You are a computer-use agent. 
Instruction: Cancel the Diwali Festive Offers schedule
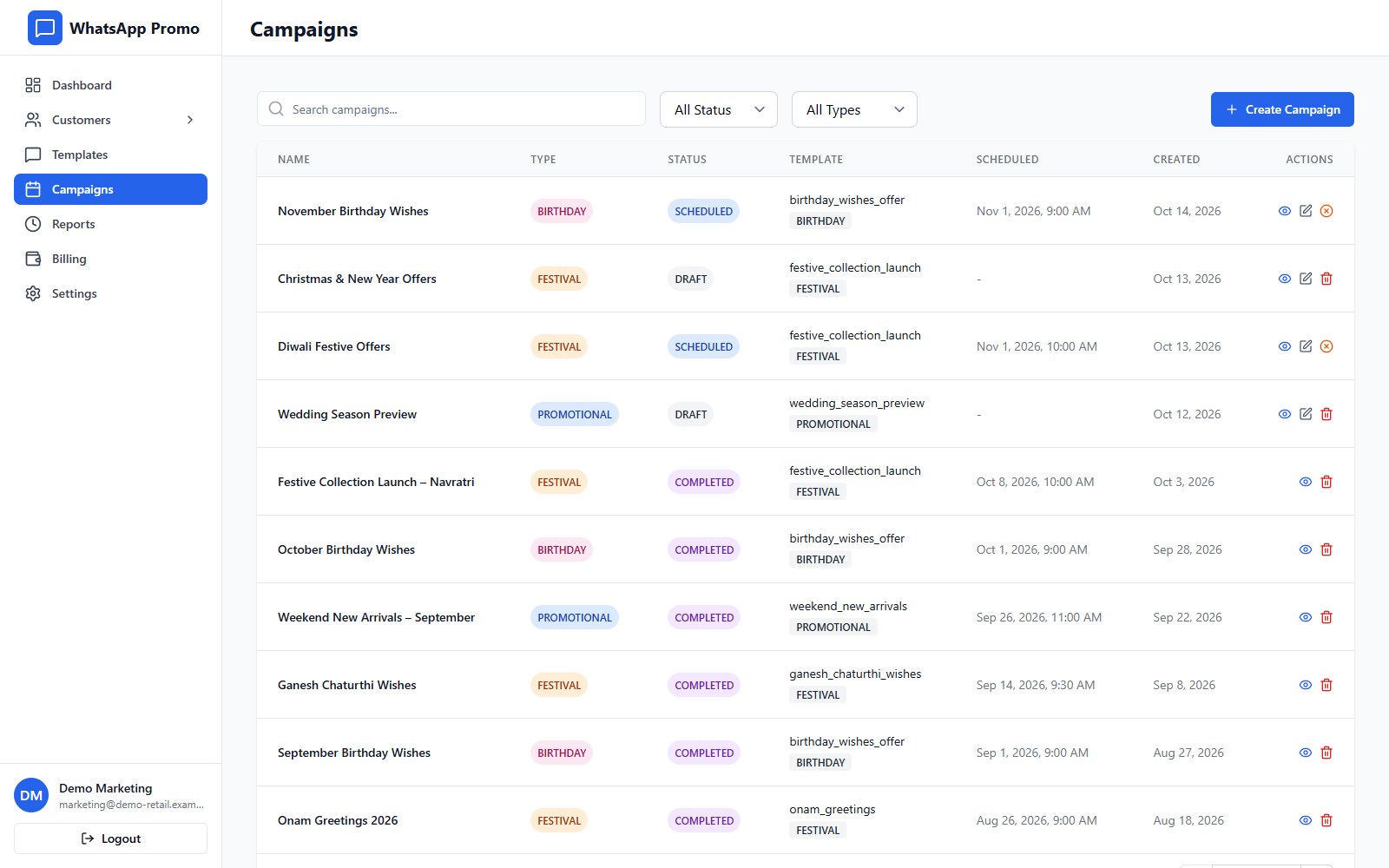point(1326,346)
